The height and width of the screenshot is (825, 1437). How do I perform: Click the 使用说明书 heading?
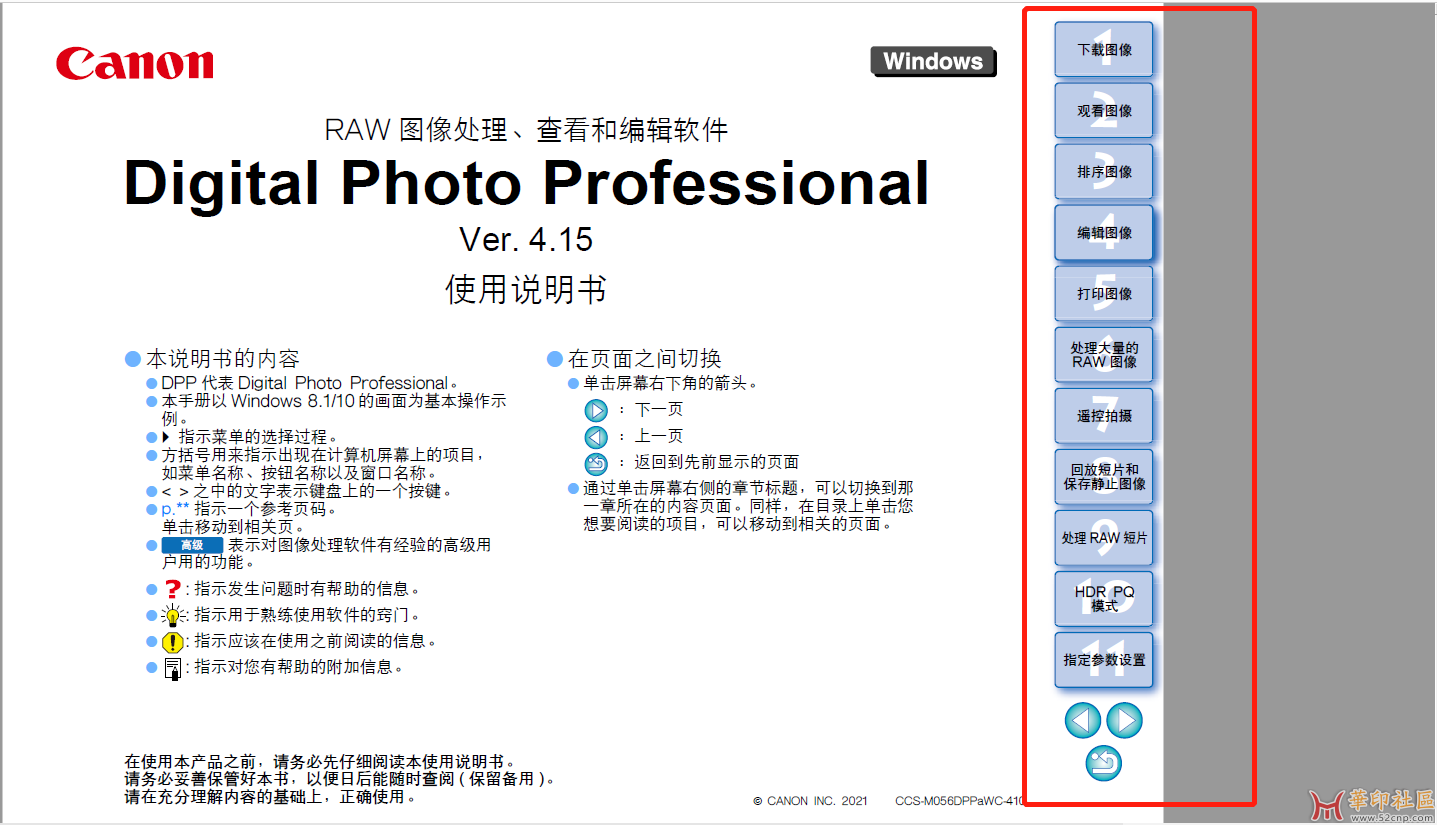pos(526,290)
